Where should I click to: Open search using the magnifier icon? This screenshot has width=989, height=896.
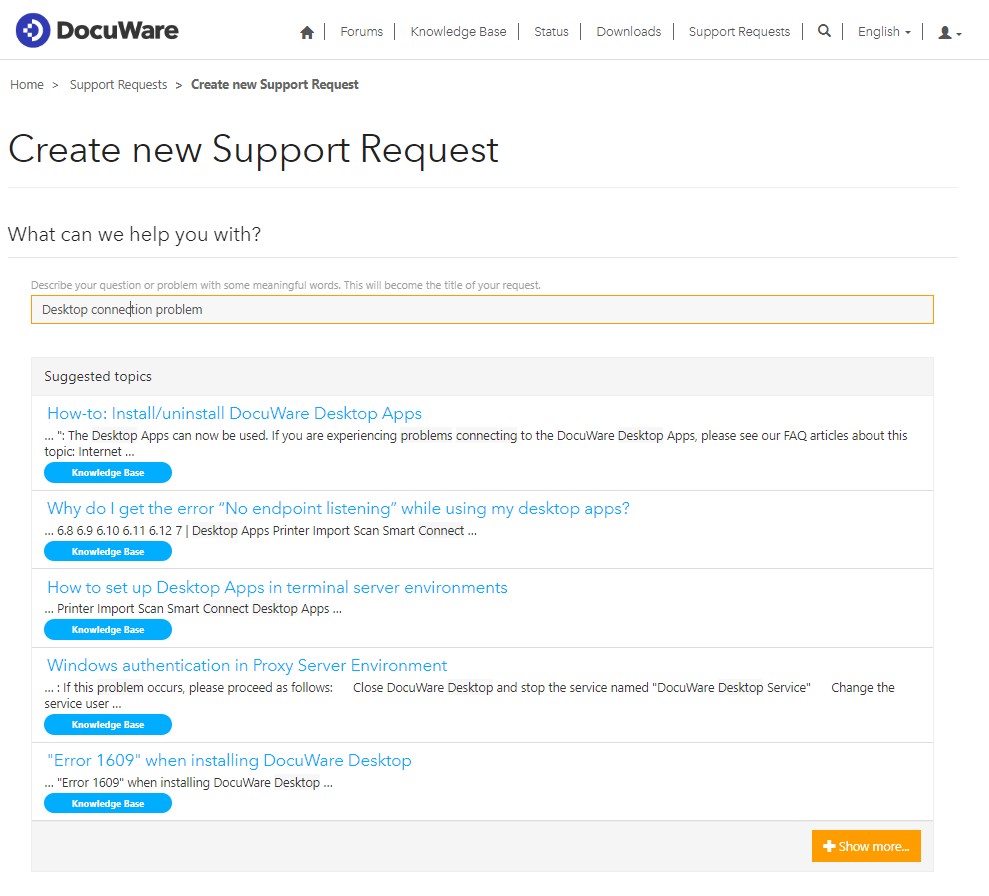click(x=824, y=31)
